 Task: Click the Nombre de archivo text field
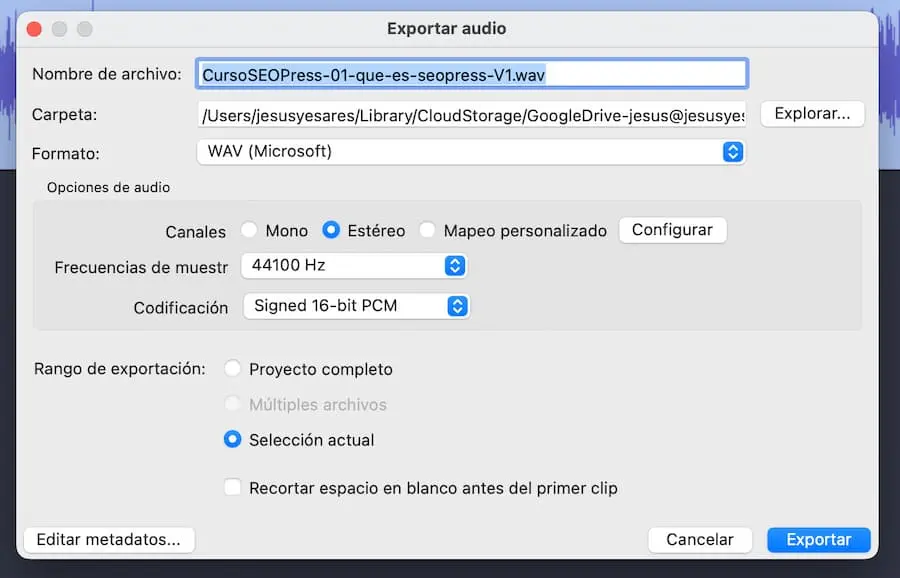coord(471,74)
